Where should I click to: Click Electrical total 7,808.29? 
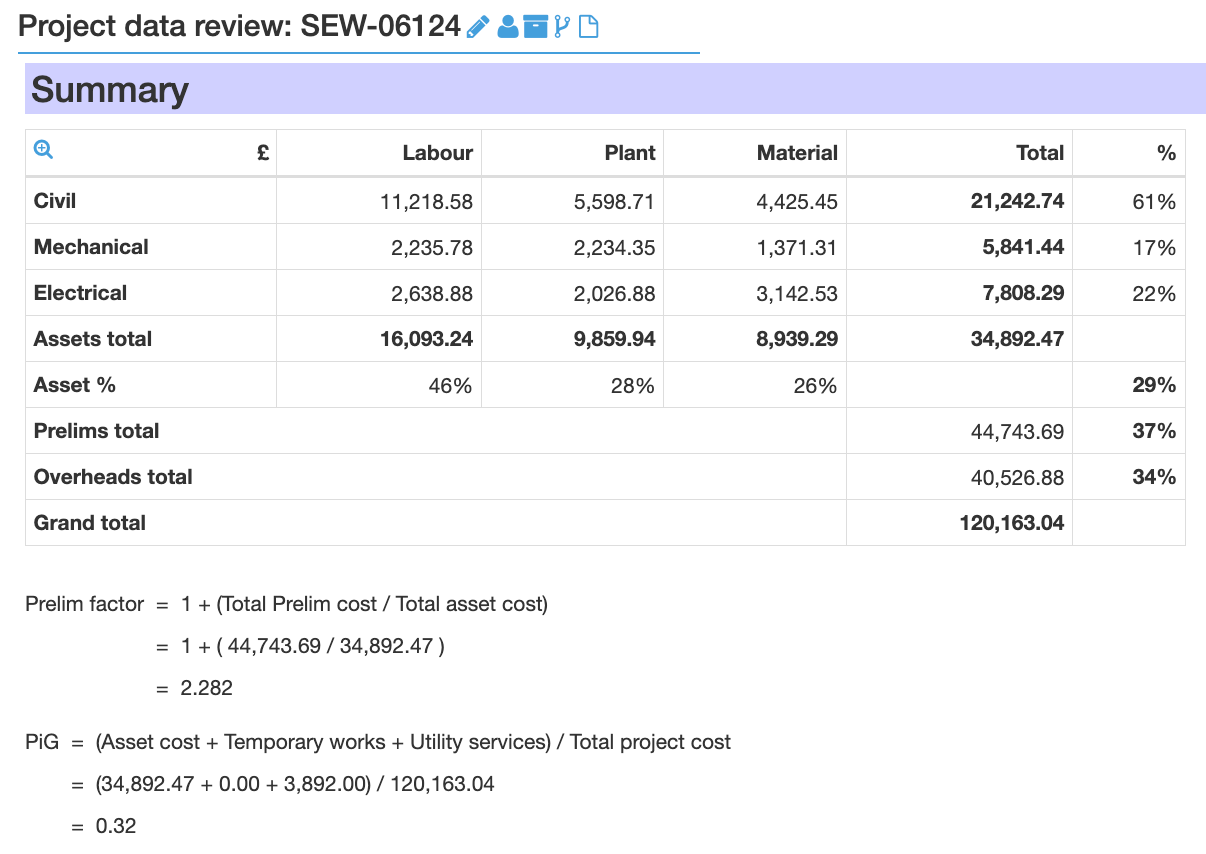[x=1023, y=293]
